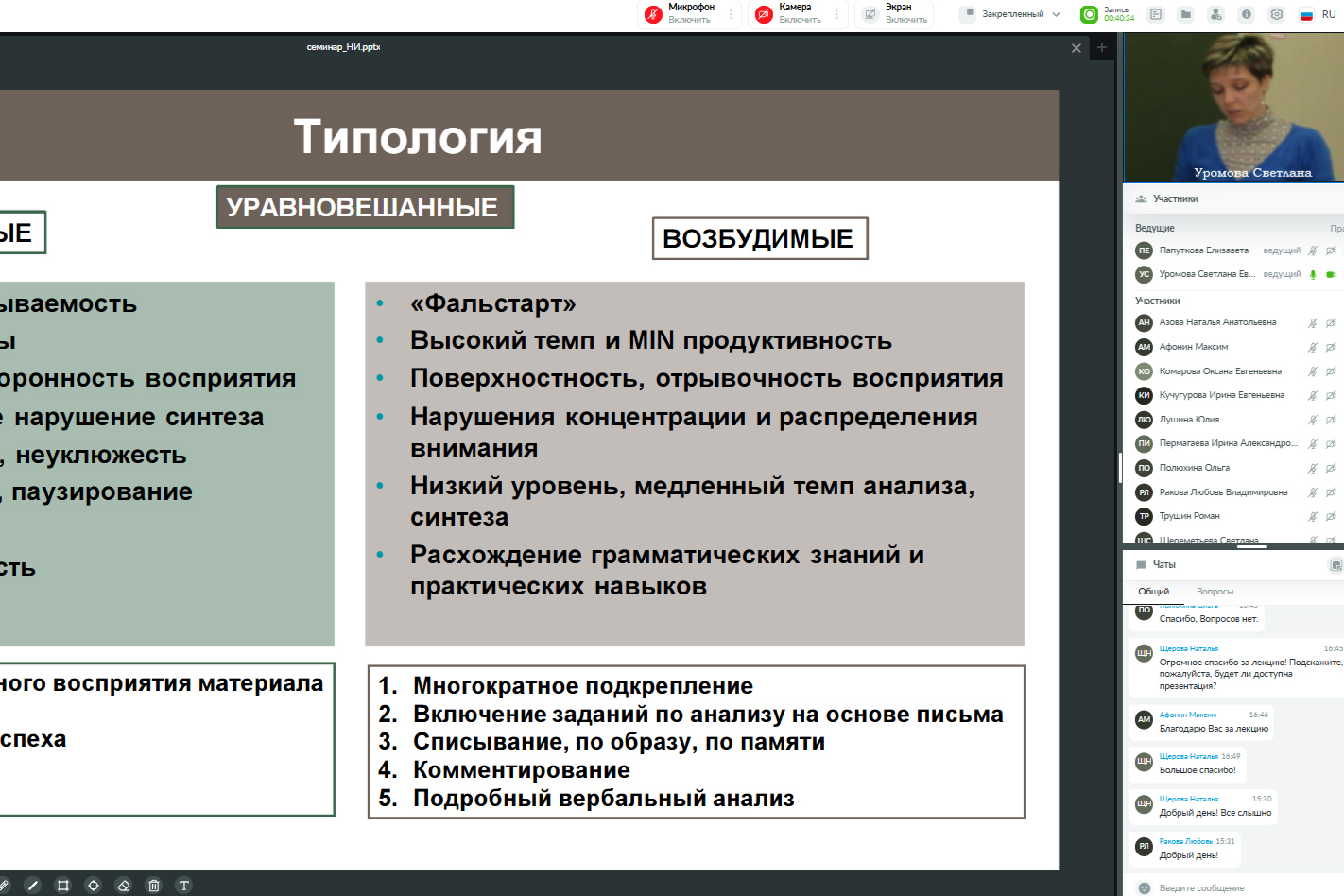Click the green Запись recording button
This screenshot has height=896, width=1344.
tap(1090, 14)
